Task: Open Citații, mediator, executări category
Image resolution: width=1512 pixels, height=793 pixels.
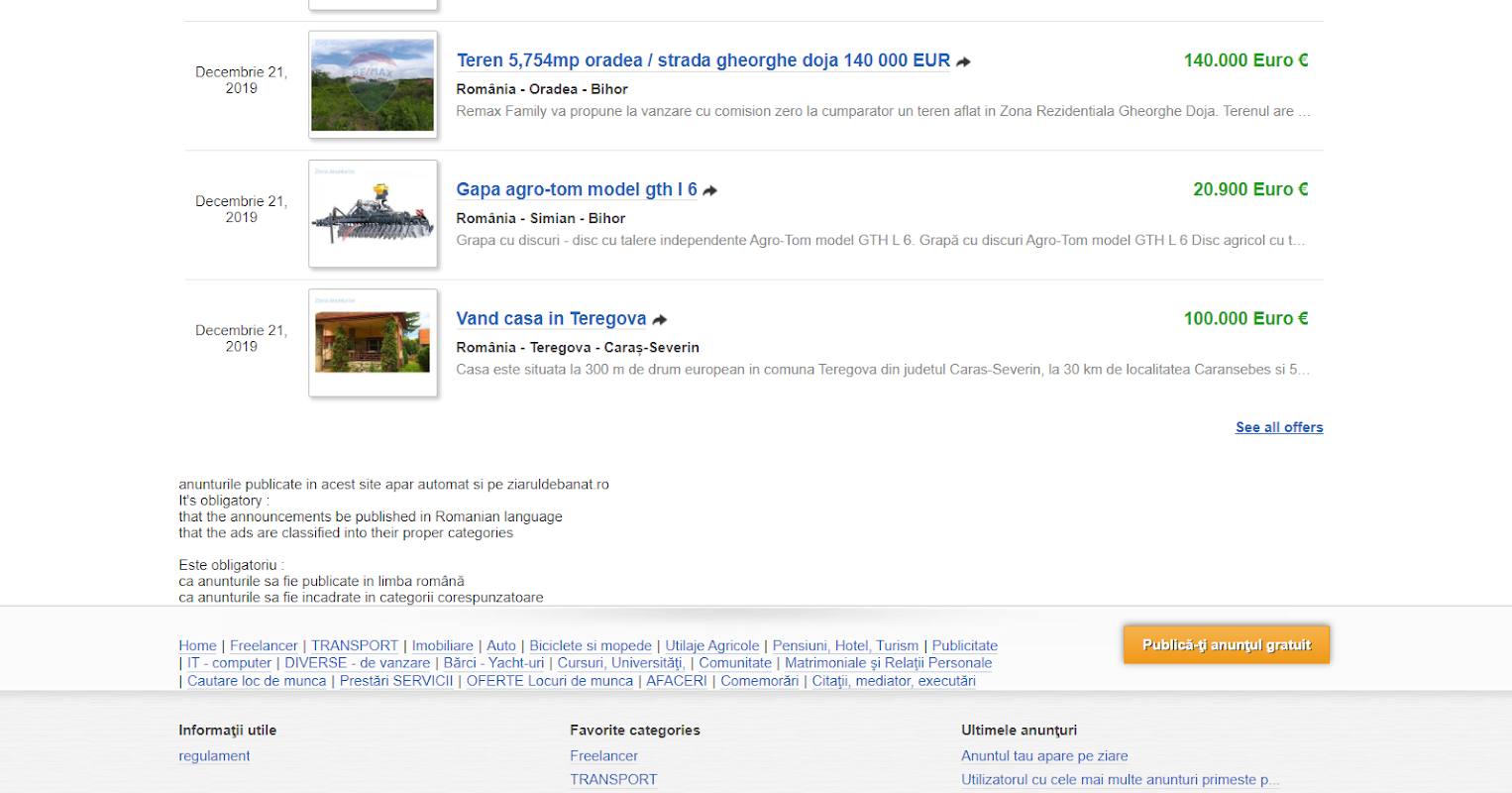Action: point(894,681)
